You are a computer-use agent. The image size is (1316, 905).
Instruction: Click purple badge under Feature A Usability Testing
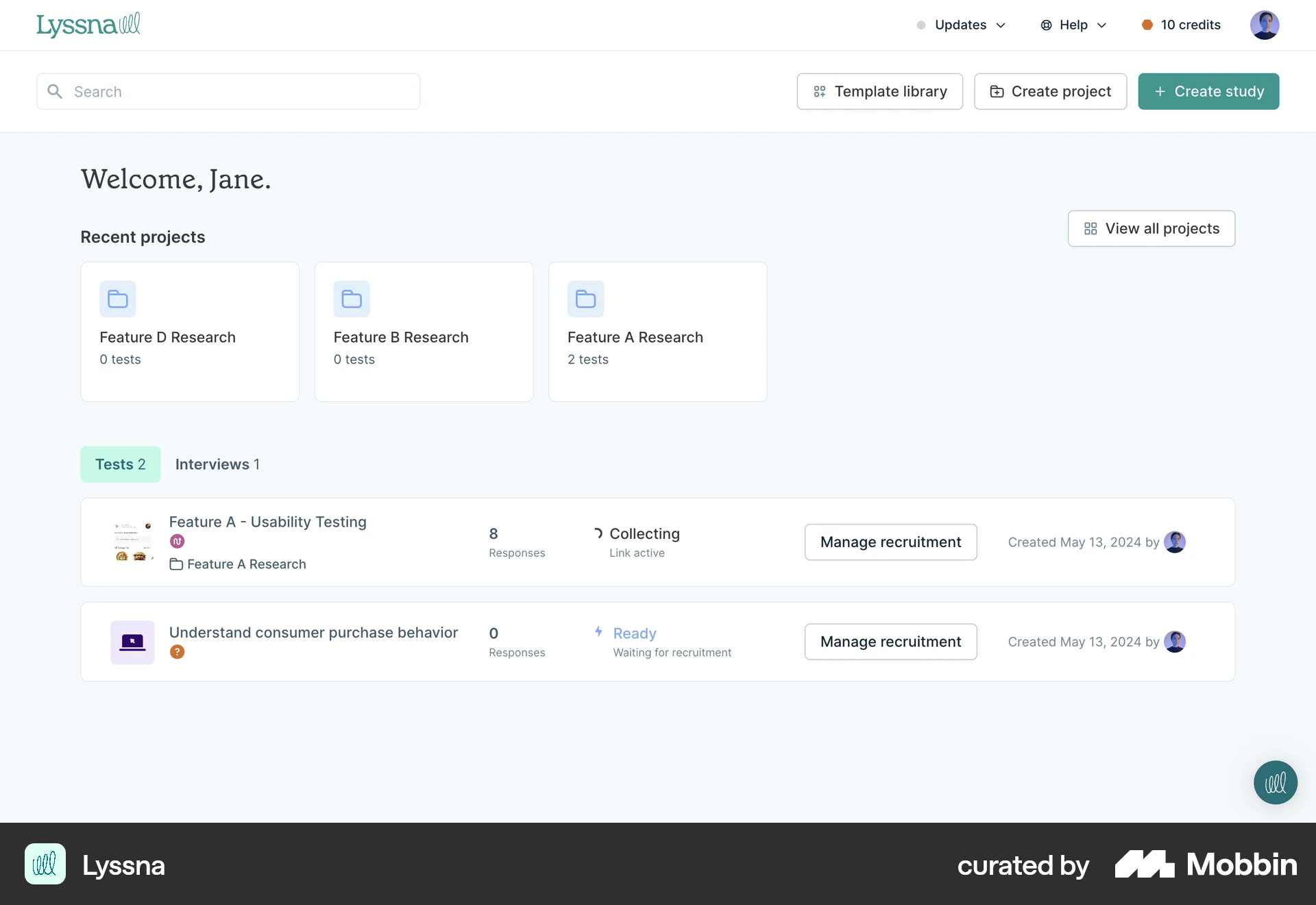[x=177, y=542]
